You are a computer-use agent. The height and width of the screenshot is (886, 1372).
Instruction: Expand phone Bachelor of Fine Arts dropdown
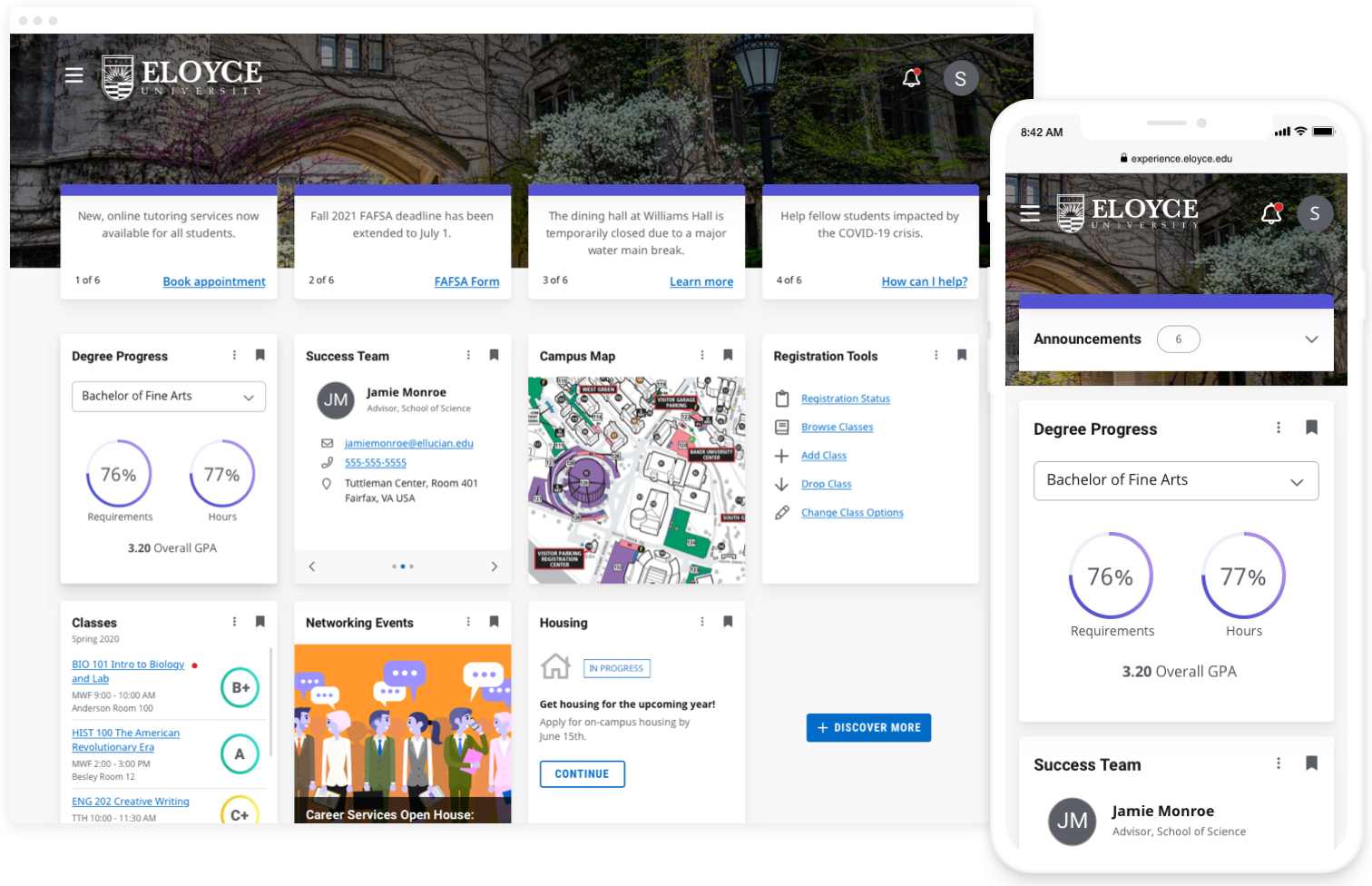click(x=1176, y=481)
